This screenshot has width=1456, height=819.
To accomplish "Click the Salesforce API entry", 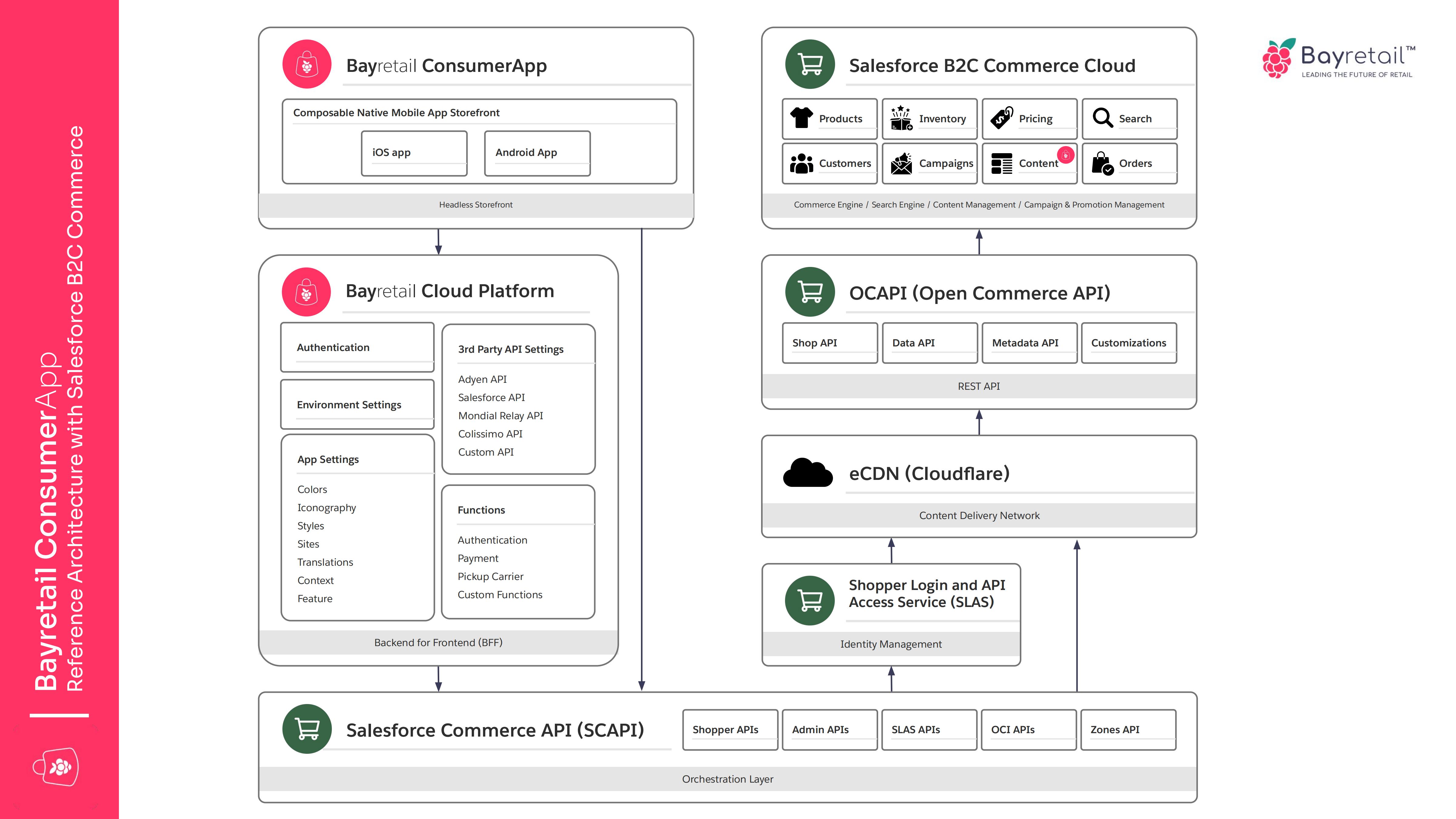I will point(491,397).
